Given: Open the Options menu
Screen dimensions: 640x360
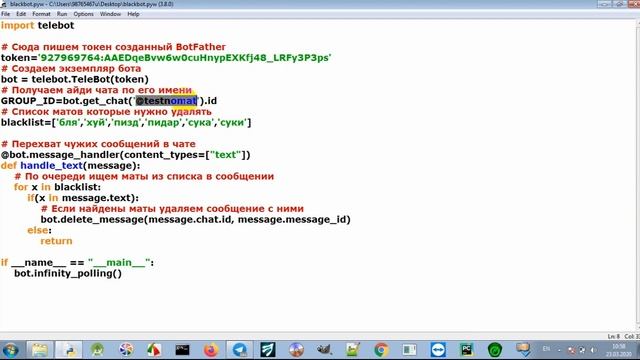Looking at the screenshot, I should [x=83, y=14].
